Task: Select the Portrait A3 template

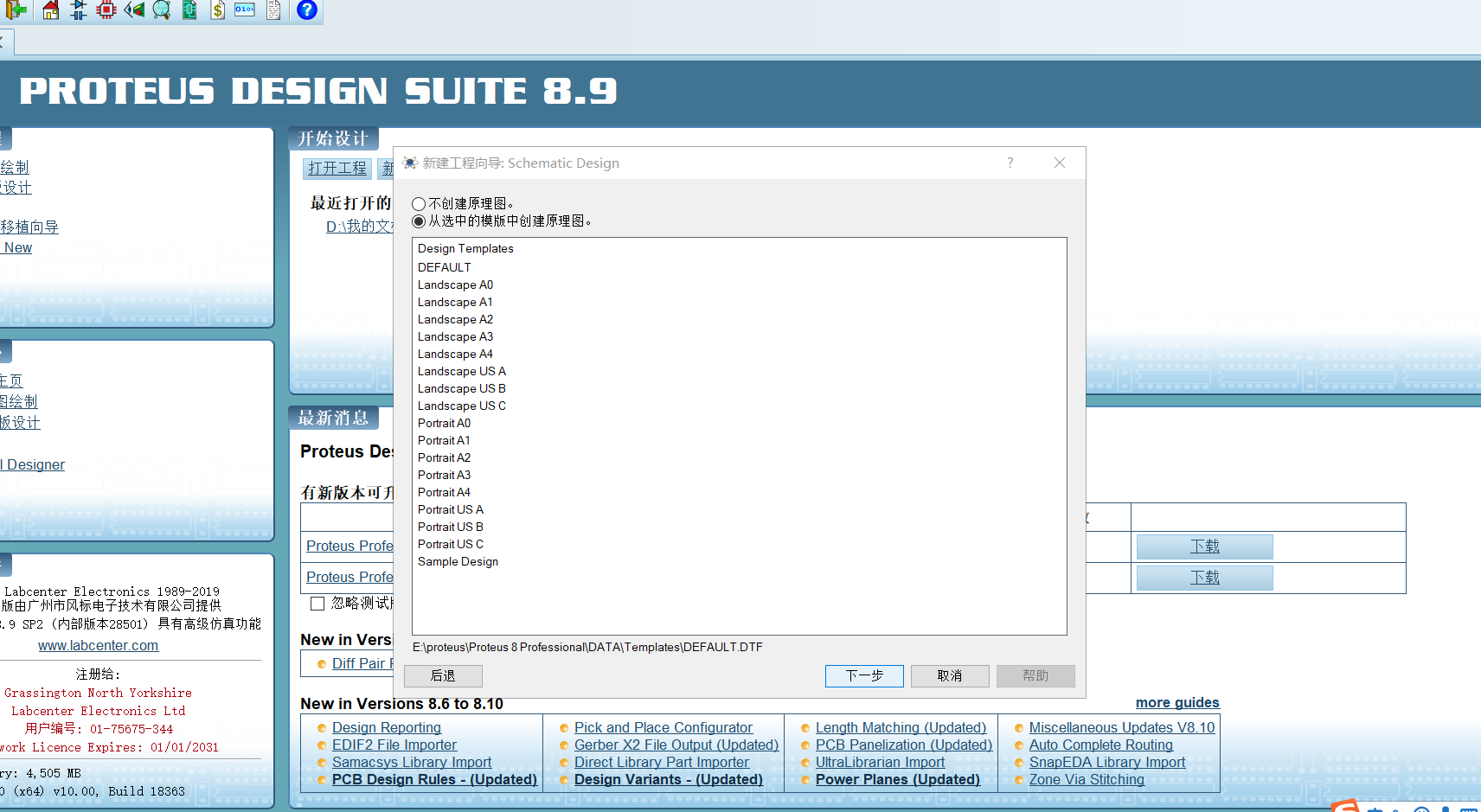Action: [x=444, y=475]
